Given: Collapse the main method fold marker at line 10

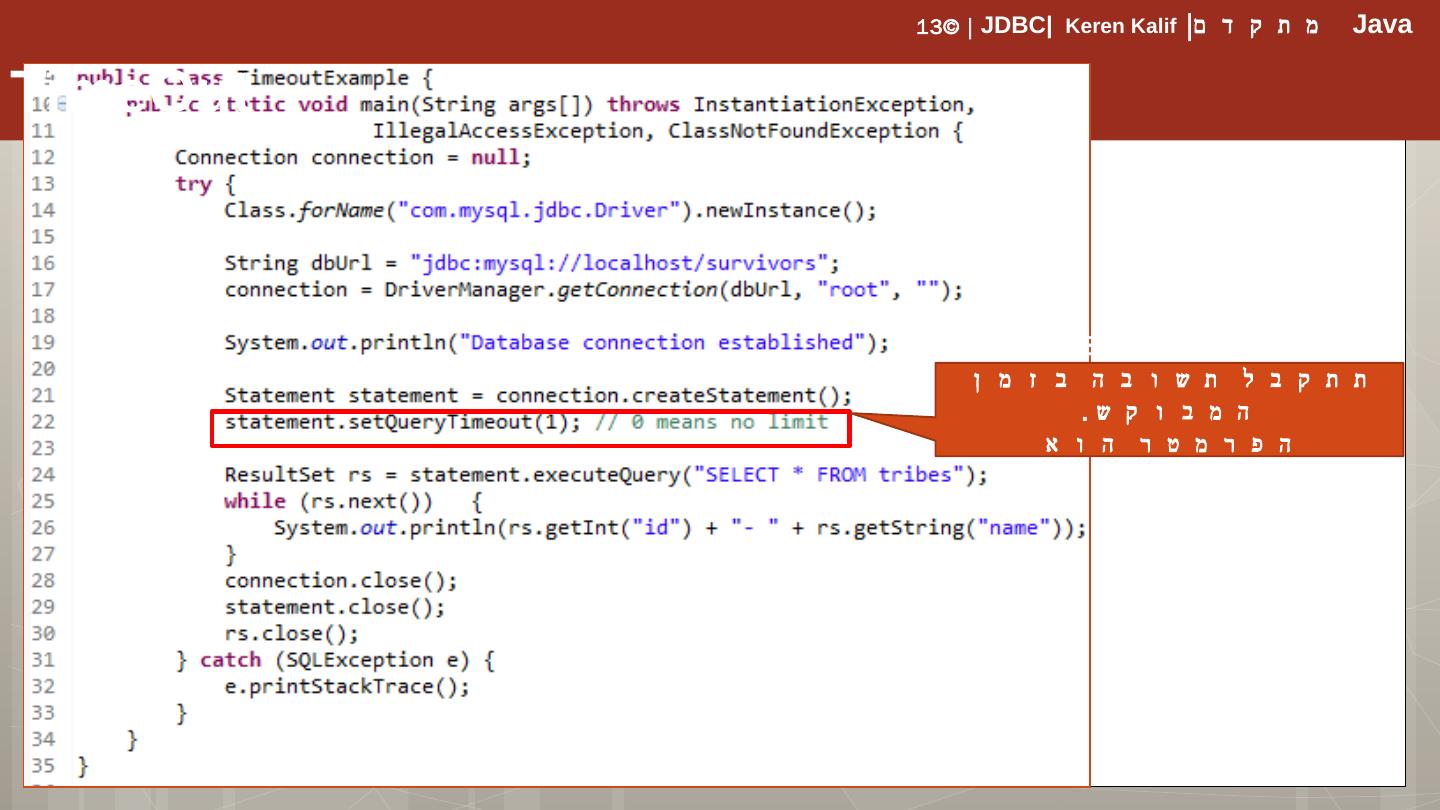Looking at the screenshot, I should (63, 104).
